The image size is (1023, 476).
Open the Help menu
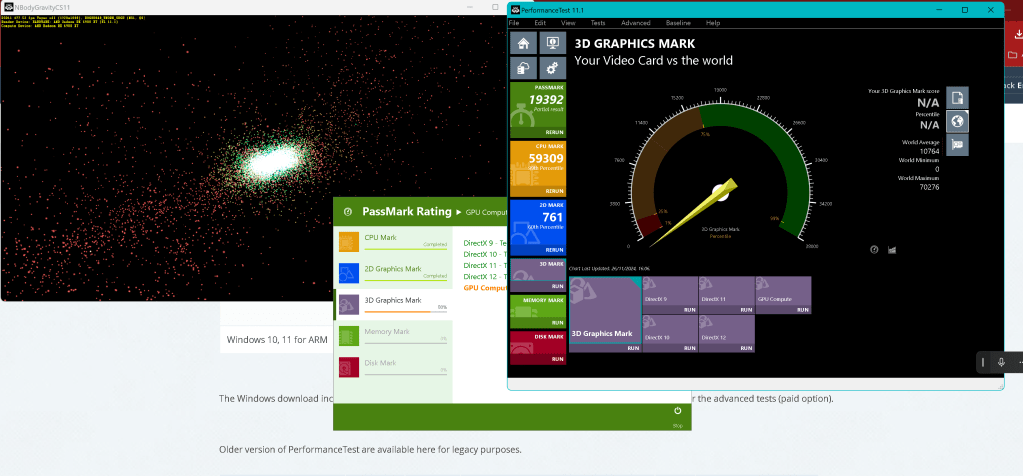click(x=713, y=23)
